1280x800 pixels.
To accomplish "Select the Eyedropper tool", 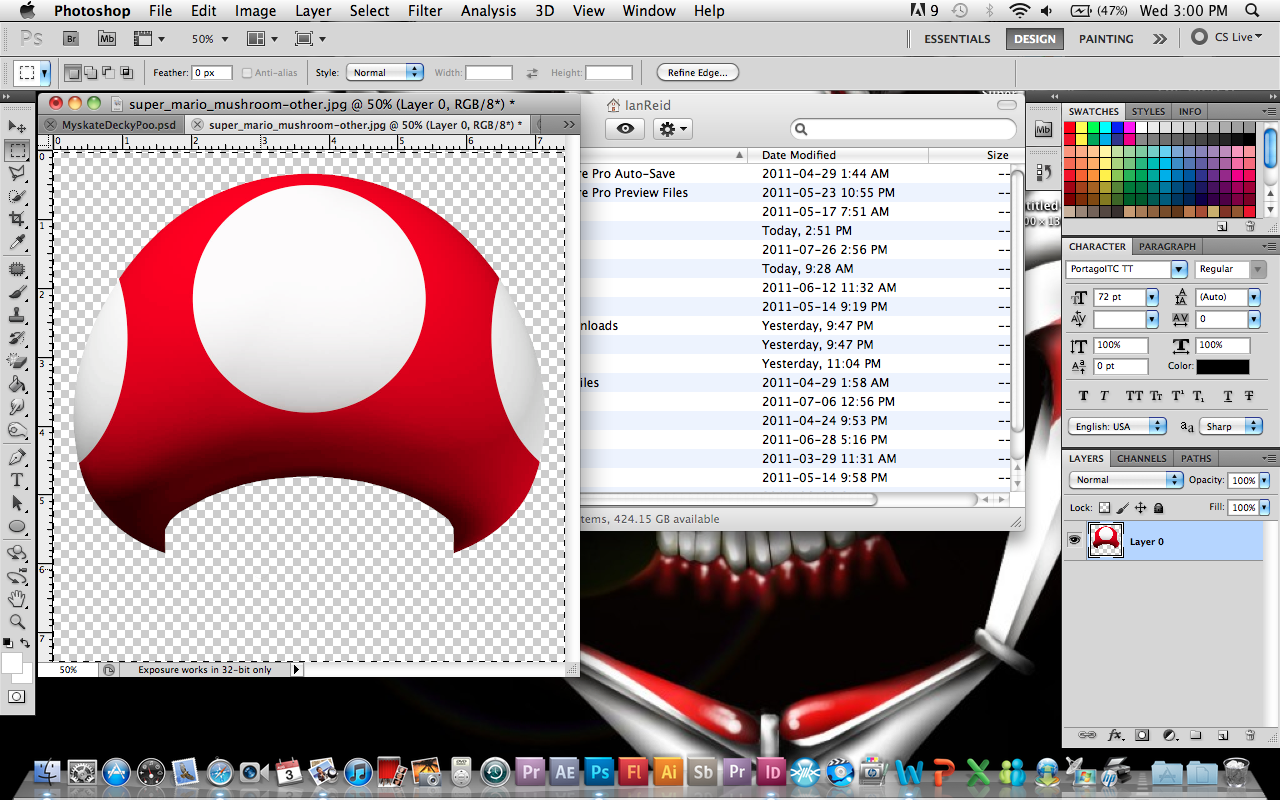I will point(17,242).
